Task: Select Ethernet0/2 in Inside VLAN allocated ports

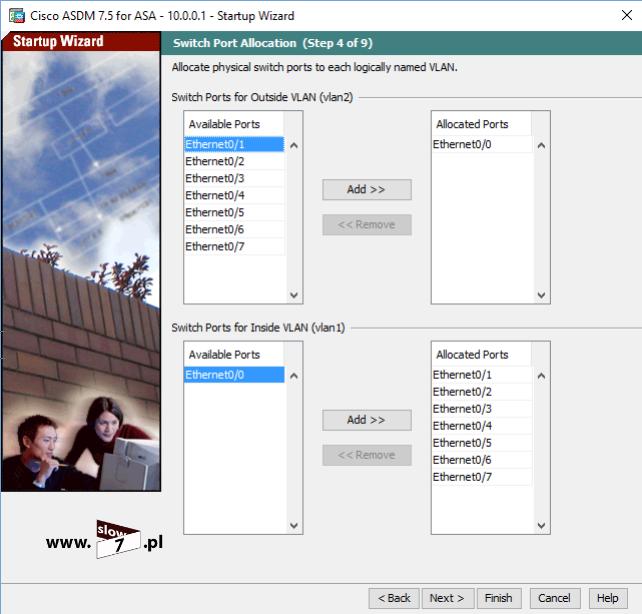Action: click(482, 392)
